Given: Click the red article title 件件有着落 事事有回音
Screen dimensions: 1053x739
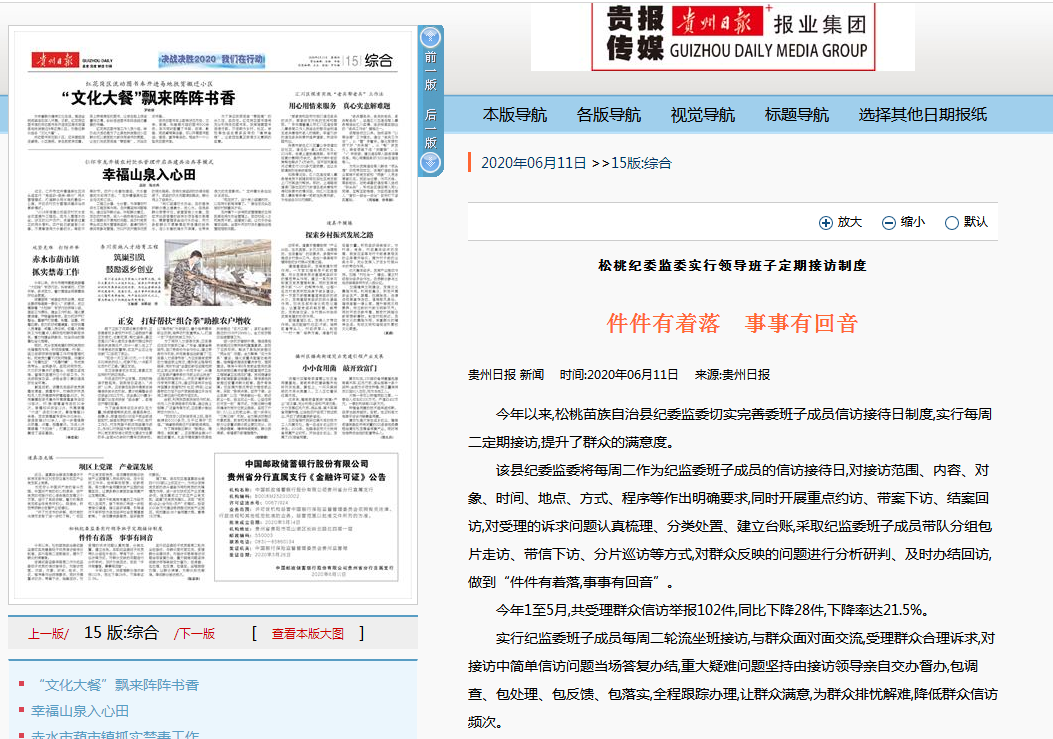Looking at the screenshot, I should 733,323.
